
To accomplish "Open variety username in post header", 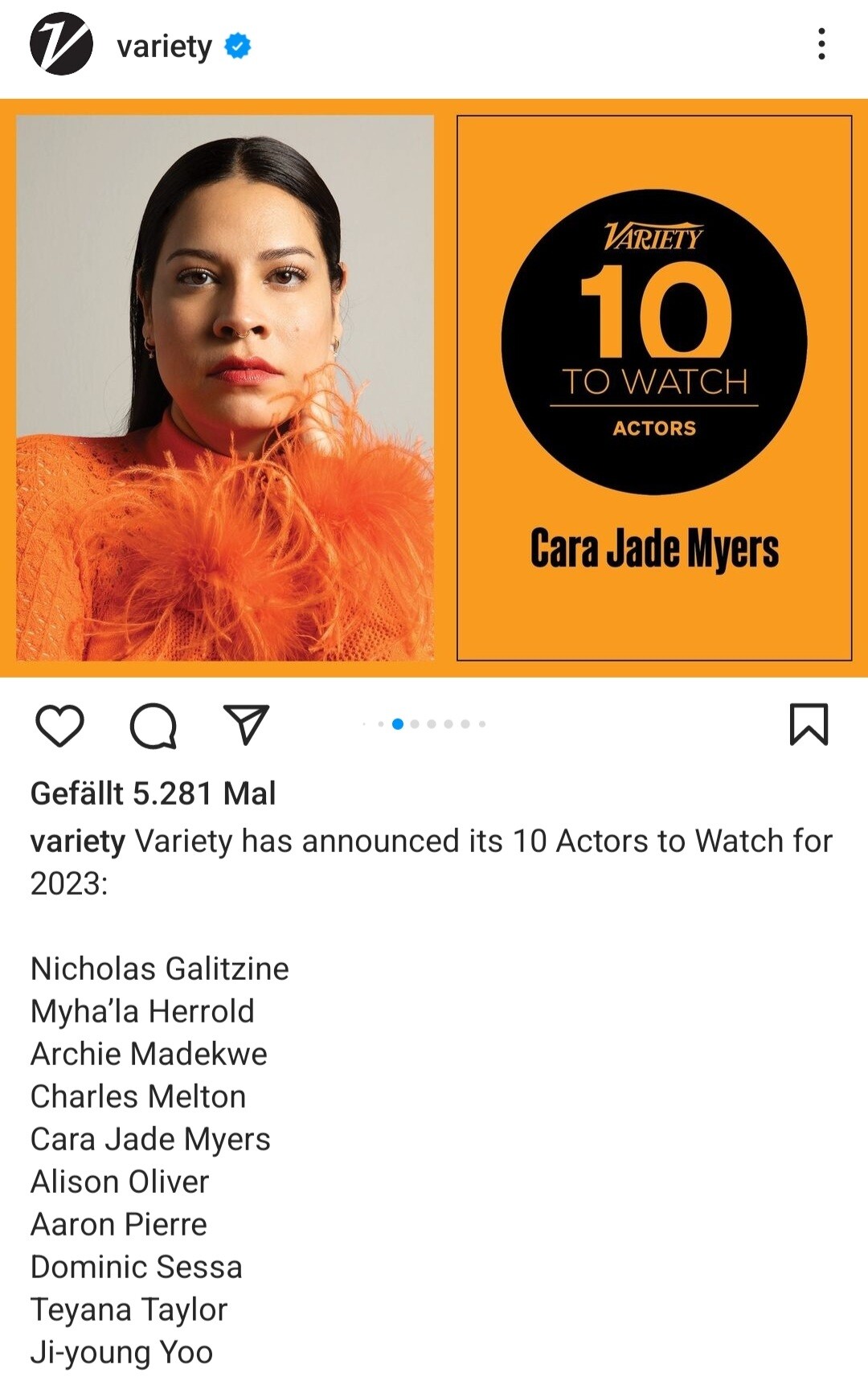I will click(164, 47).
